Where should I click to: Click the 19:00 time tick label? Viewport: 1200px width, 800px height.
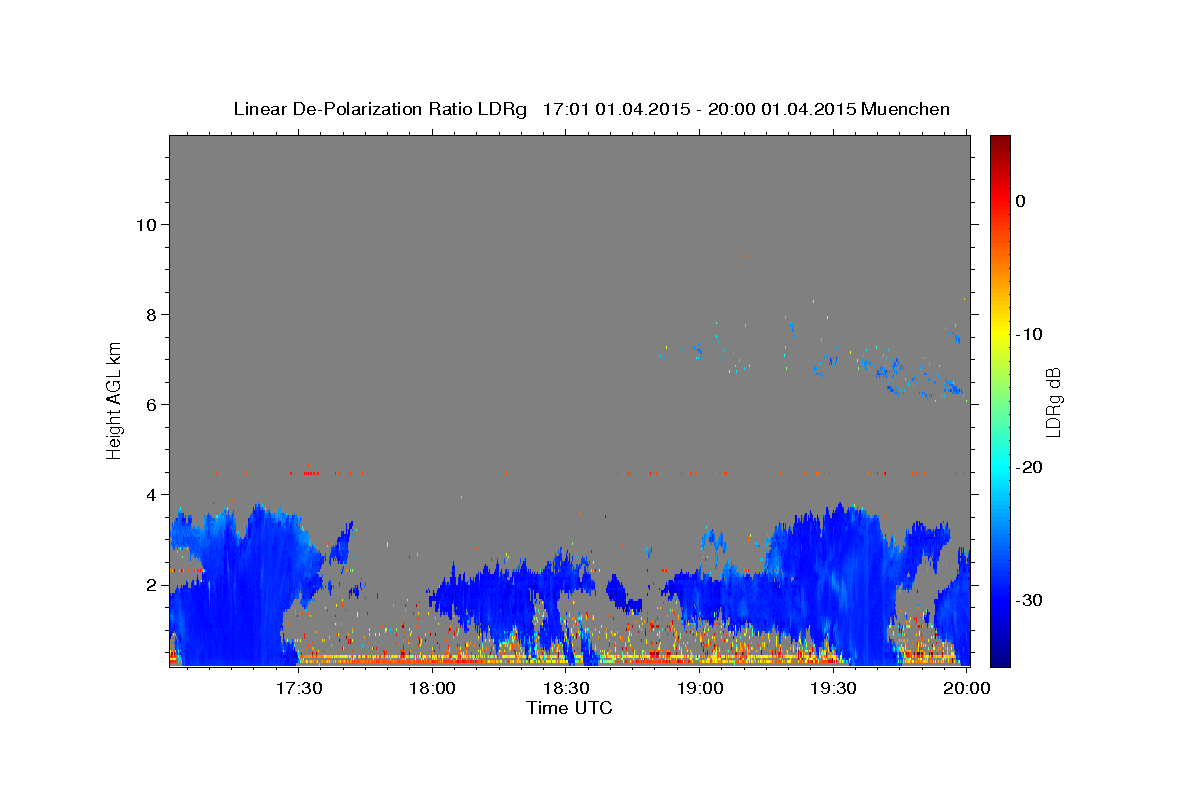coord(700,688)
